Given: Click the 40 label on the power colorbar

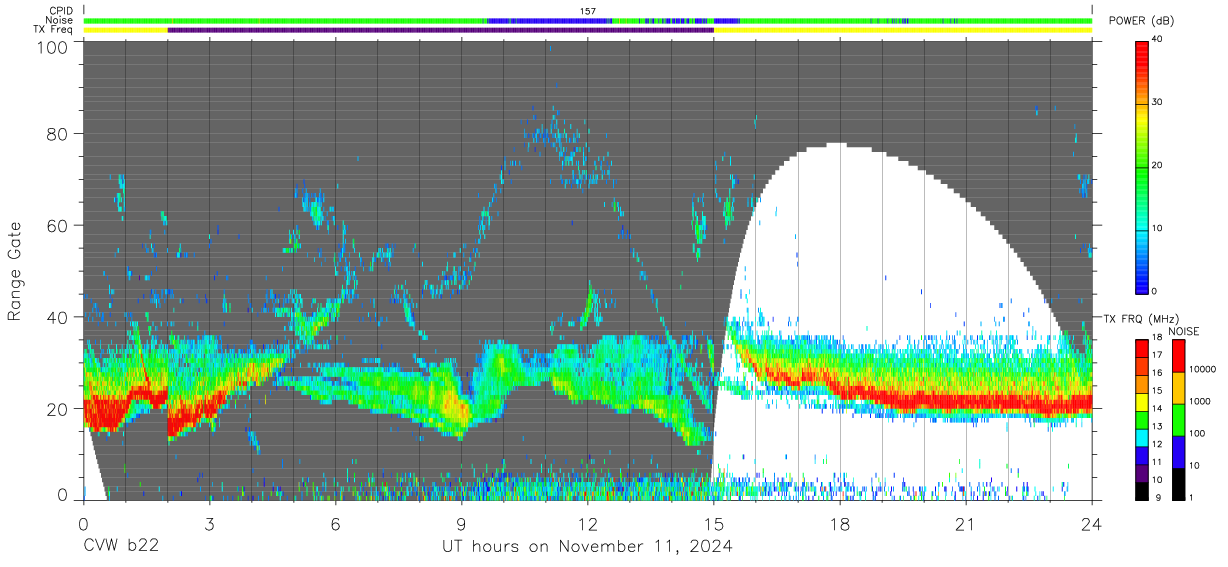Looking at the screenshot, I should pyautogui.click(x=1157, y=40).
